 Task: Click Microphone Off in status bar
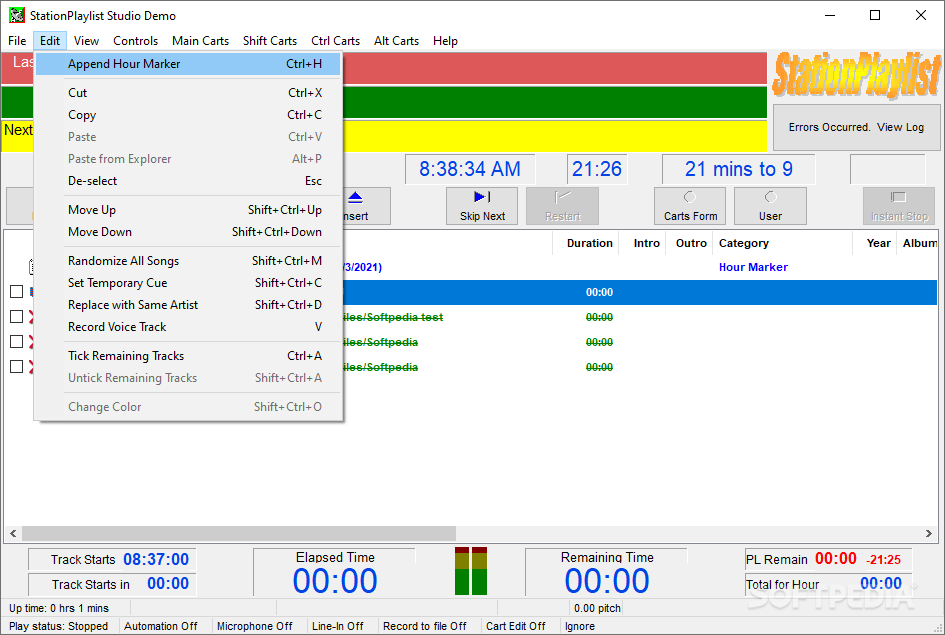coord(254,626)
